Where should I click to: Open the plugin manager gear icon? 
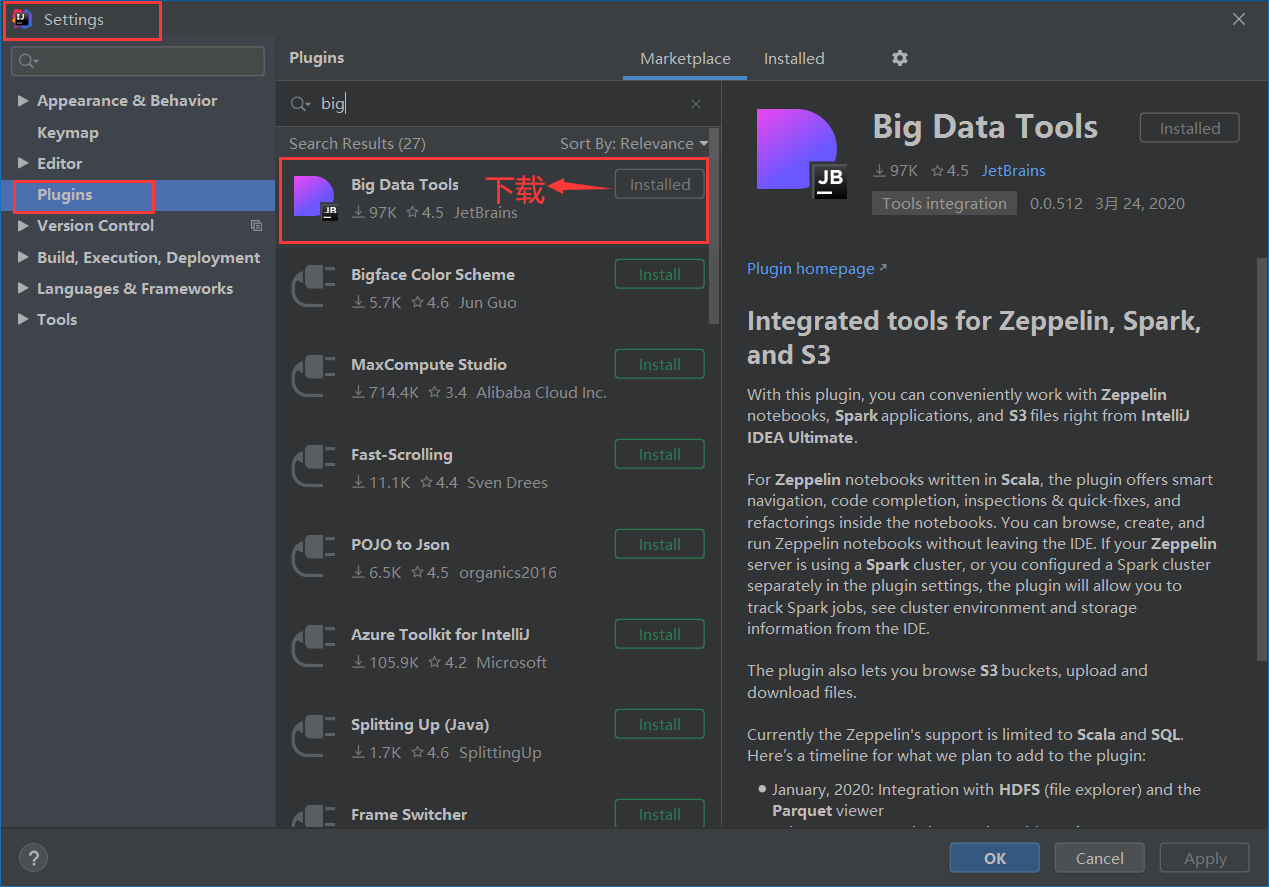pos(899,58)
